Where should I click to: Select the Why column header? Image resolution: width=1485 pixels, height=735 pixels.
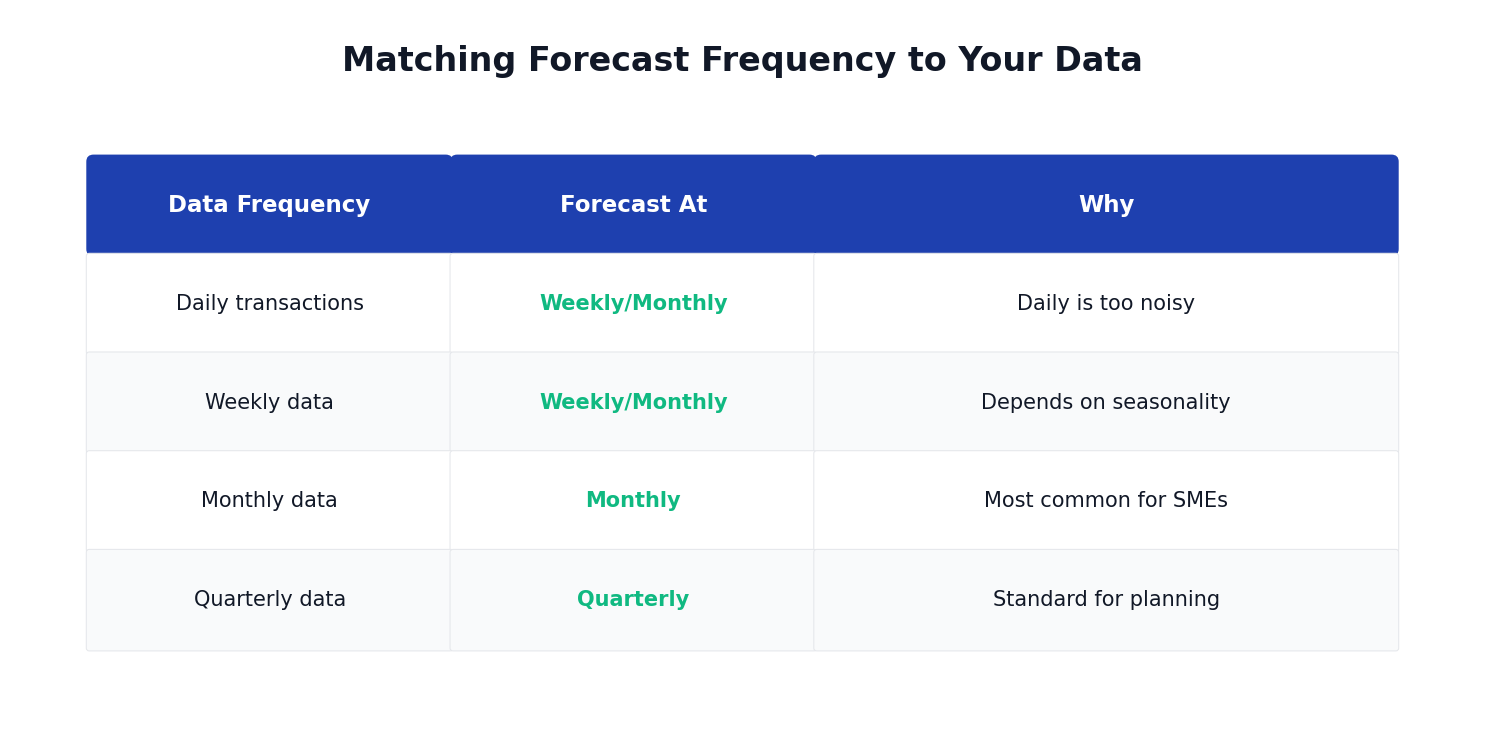(x=1106, y=205)
